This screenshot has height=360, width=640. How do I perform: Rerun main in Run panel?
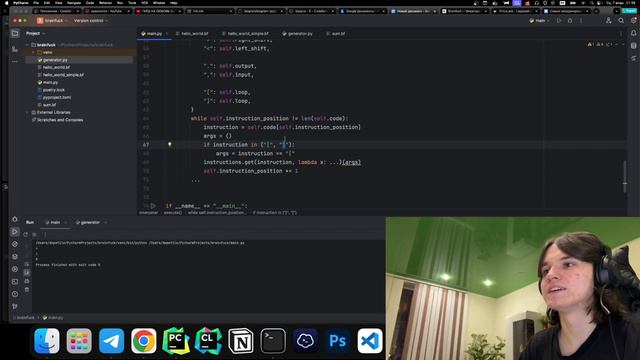[26, 234]
